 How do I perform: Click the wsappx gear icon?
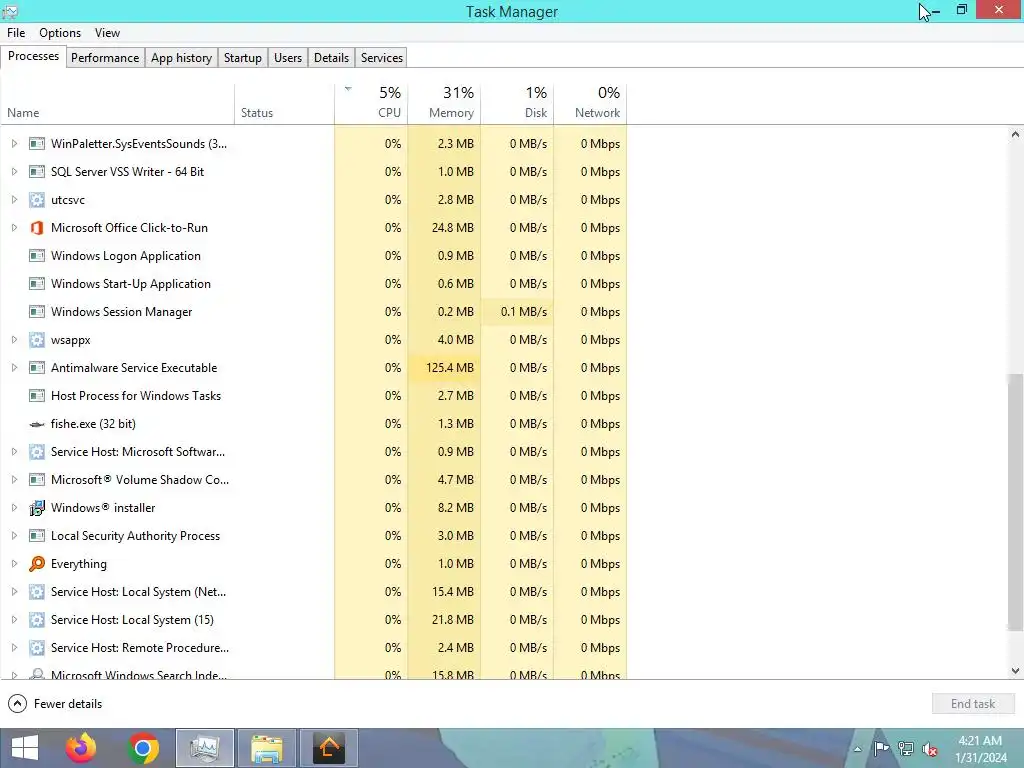point(37,340)
